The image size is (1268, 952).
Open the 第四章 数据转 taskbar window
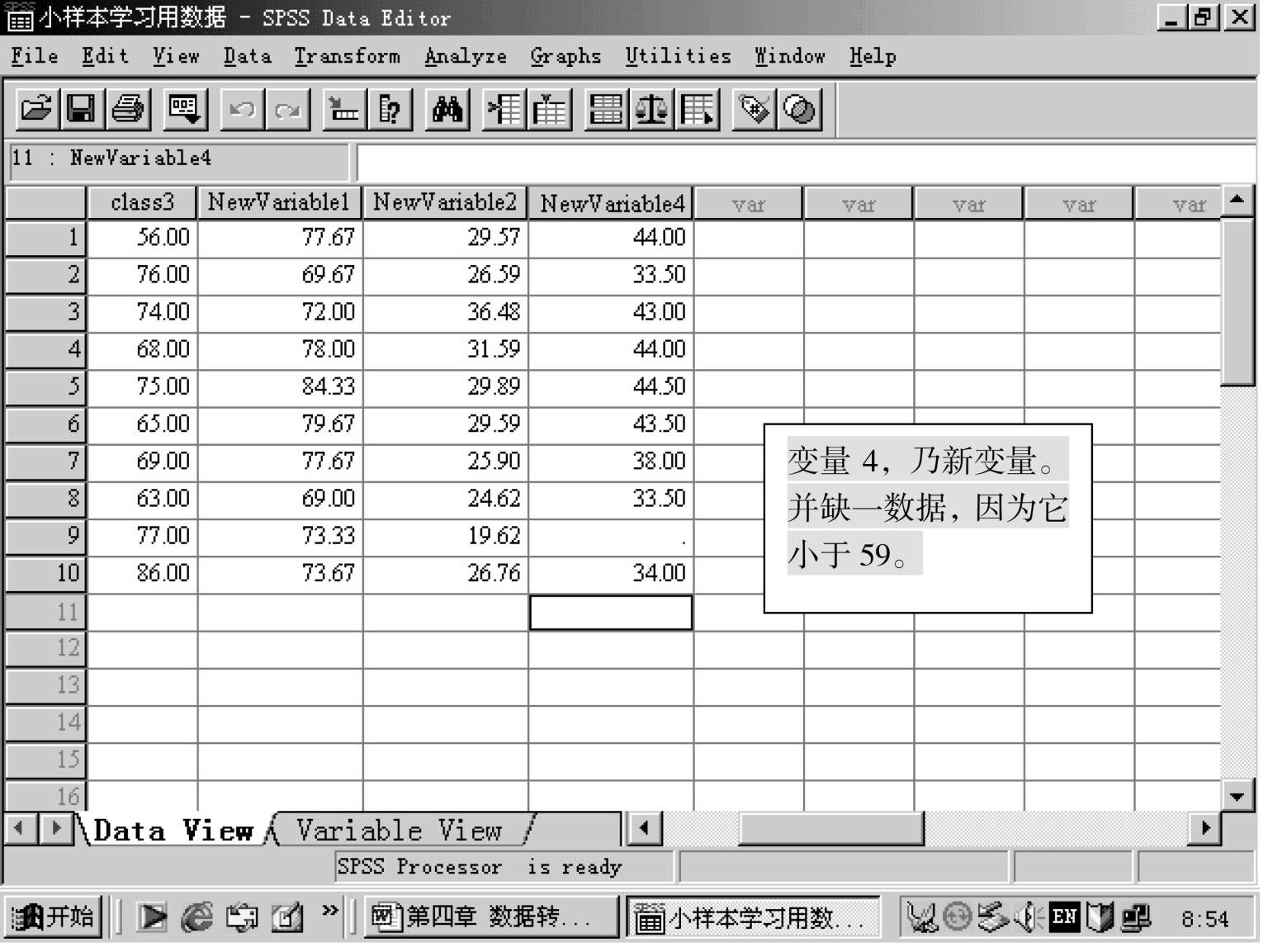pos(490,917)
